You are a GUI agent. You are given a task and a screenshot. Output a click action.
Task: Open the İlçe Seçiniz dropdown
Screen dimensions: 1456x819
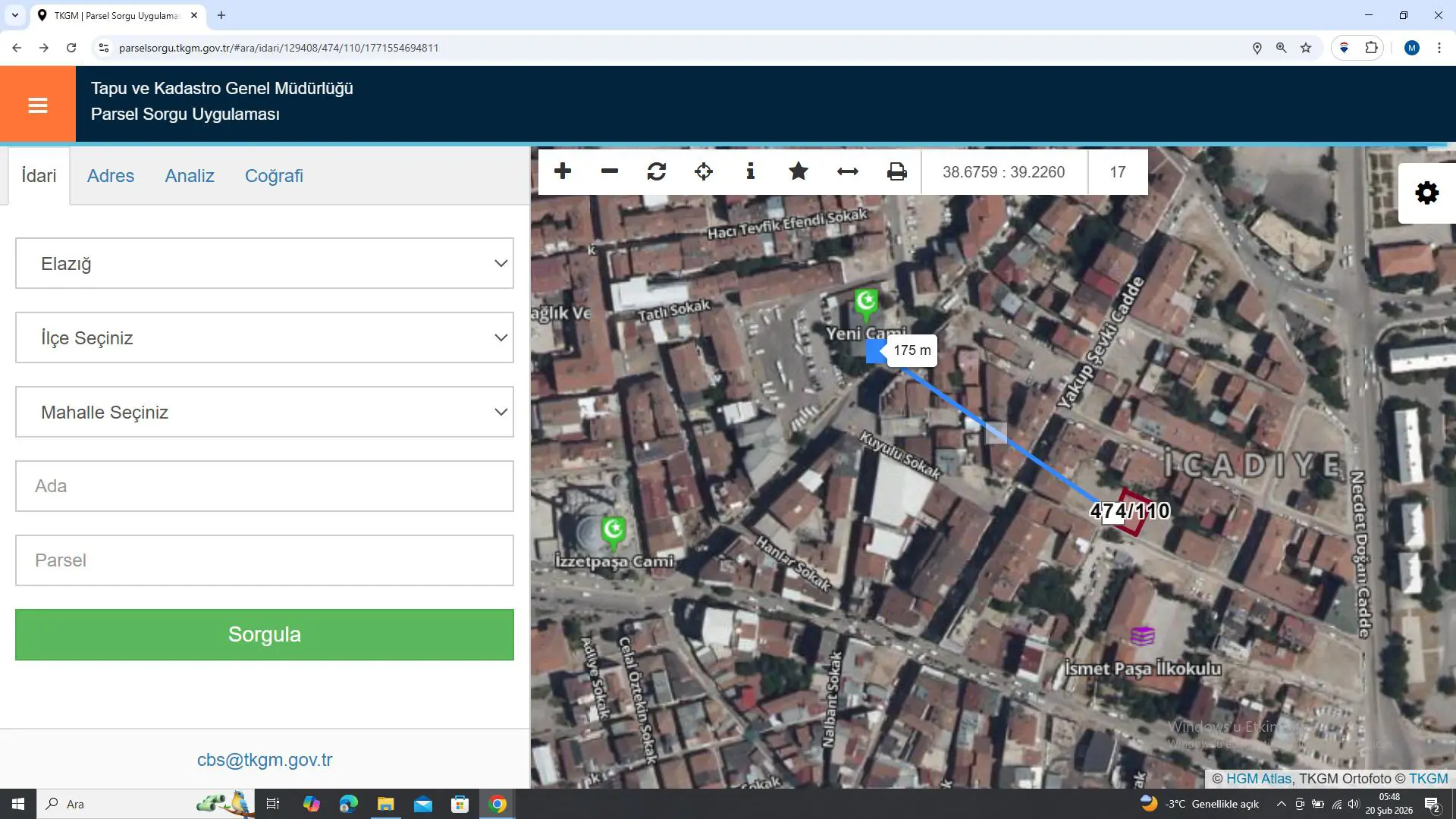265,337
